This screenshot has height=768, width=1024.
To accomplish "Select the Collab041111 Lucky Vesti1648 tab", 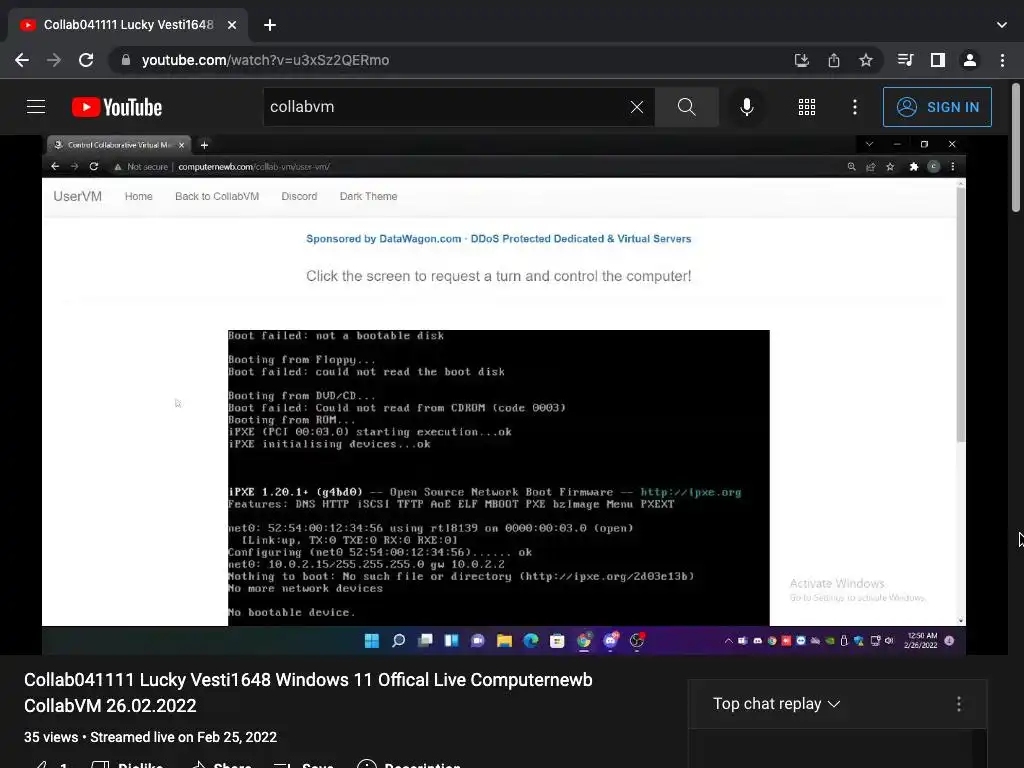I will pyautogui.click(x=128, y=25).
